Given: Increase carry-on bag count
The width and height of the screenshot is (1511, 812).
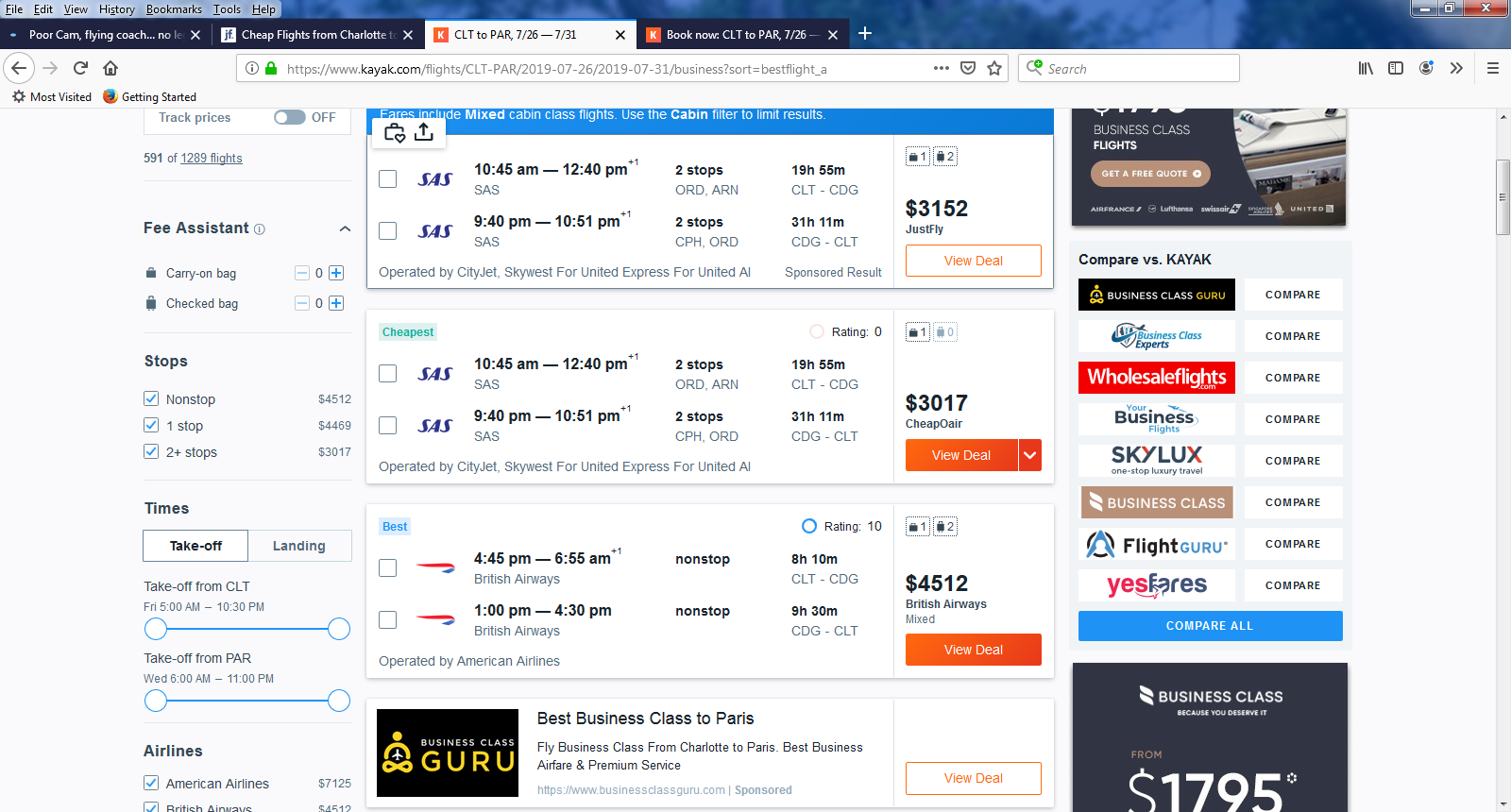Looking at the screenshot, I should tap(336, 273).
